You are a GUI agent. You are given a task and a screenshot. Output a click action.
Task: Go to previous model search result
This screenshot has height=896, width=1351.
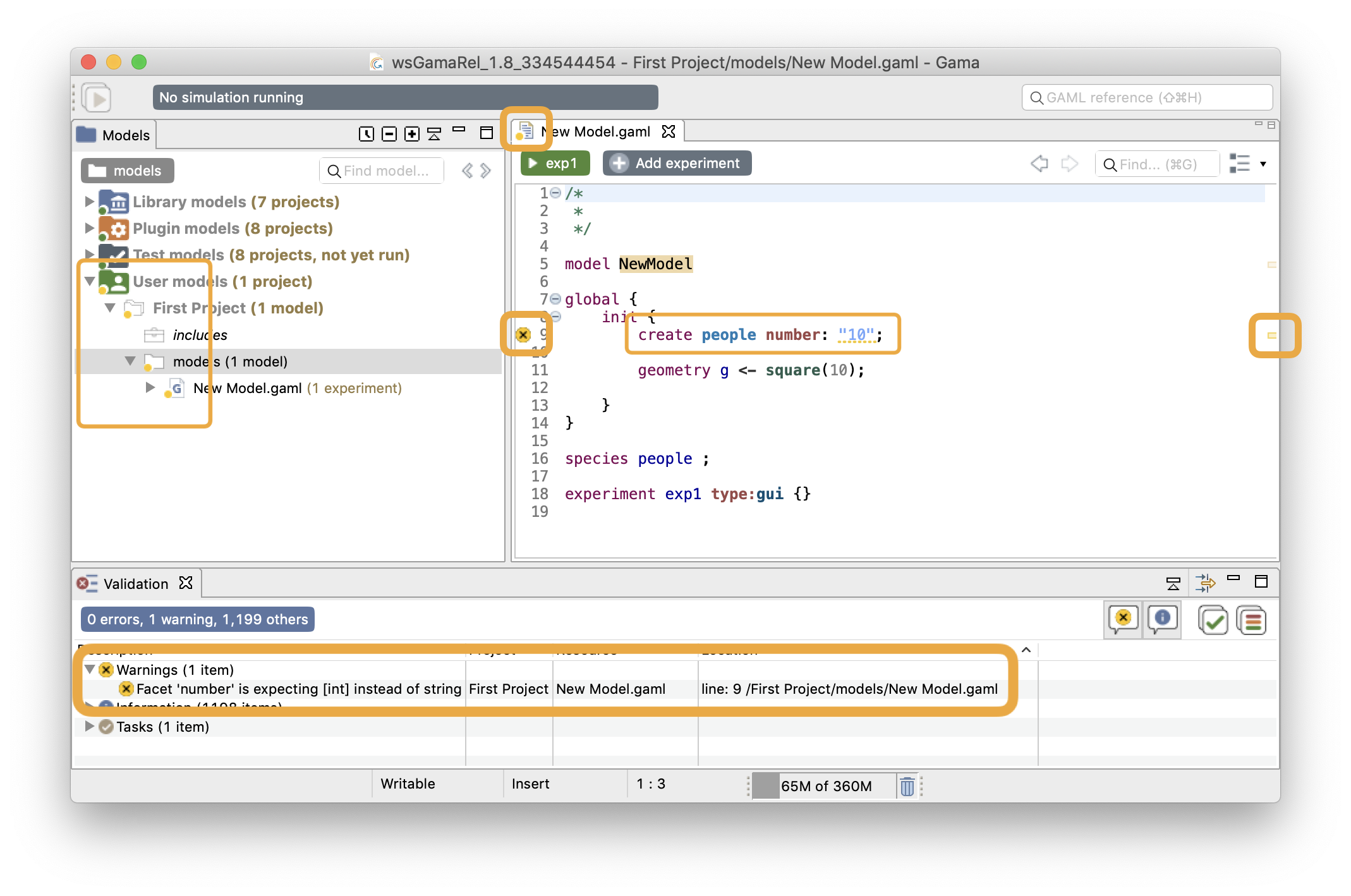point(467,171)
